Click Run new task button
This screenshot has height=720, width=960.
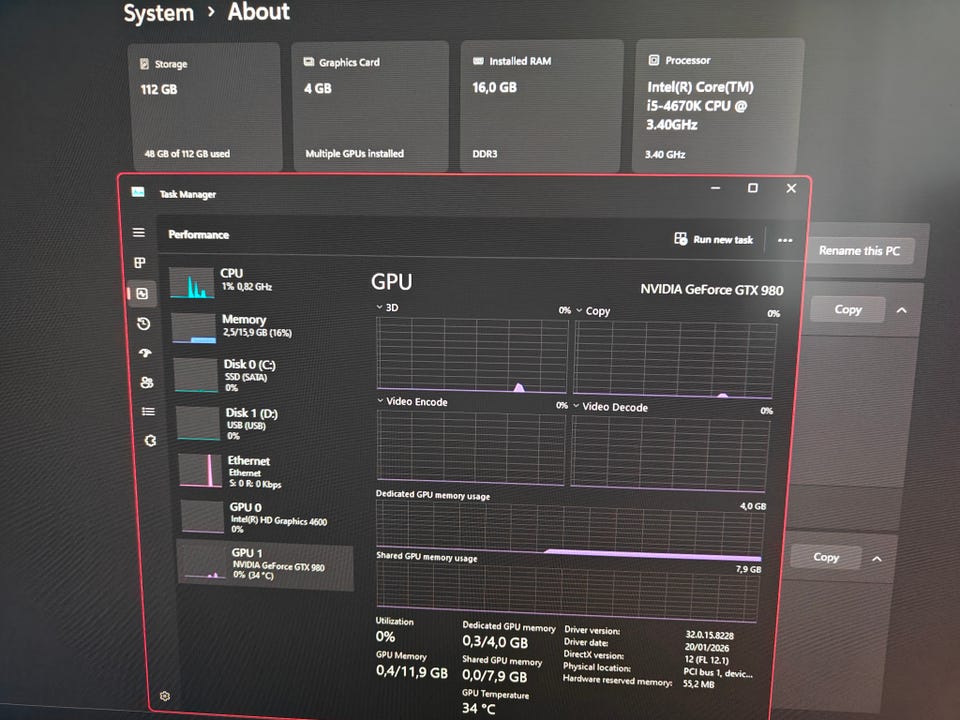click(x=713, y=239)
